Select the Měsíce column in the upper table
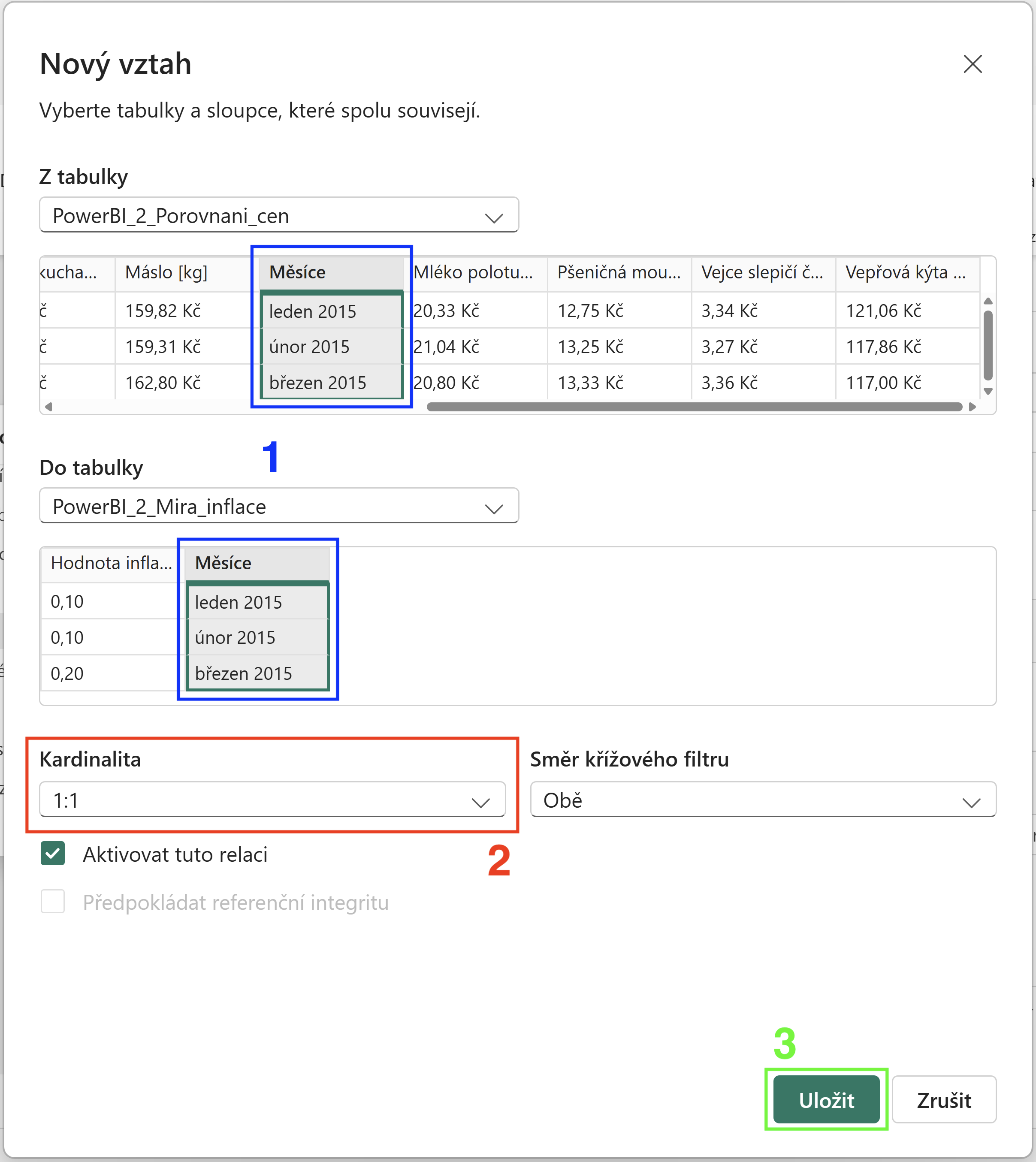This screenshot has width=1036, height=1162. pos(331,272)
